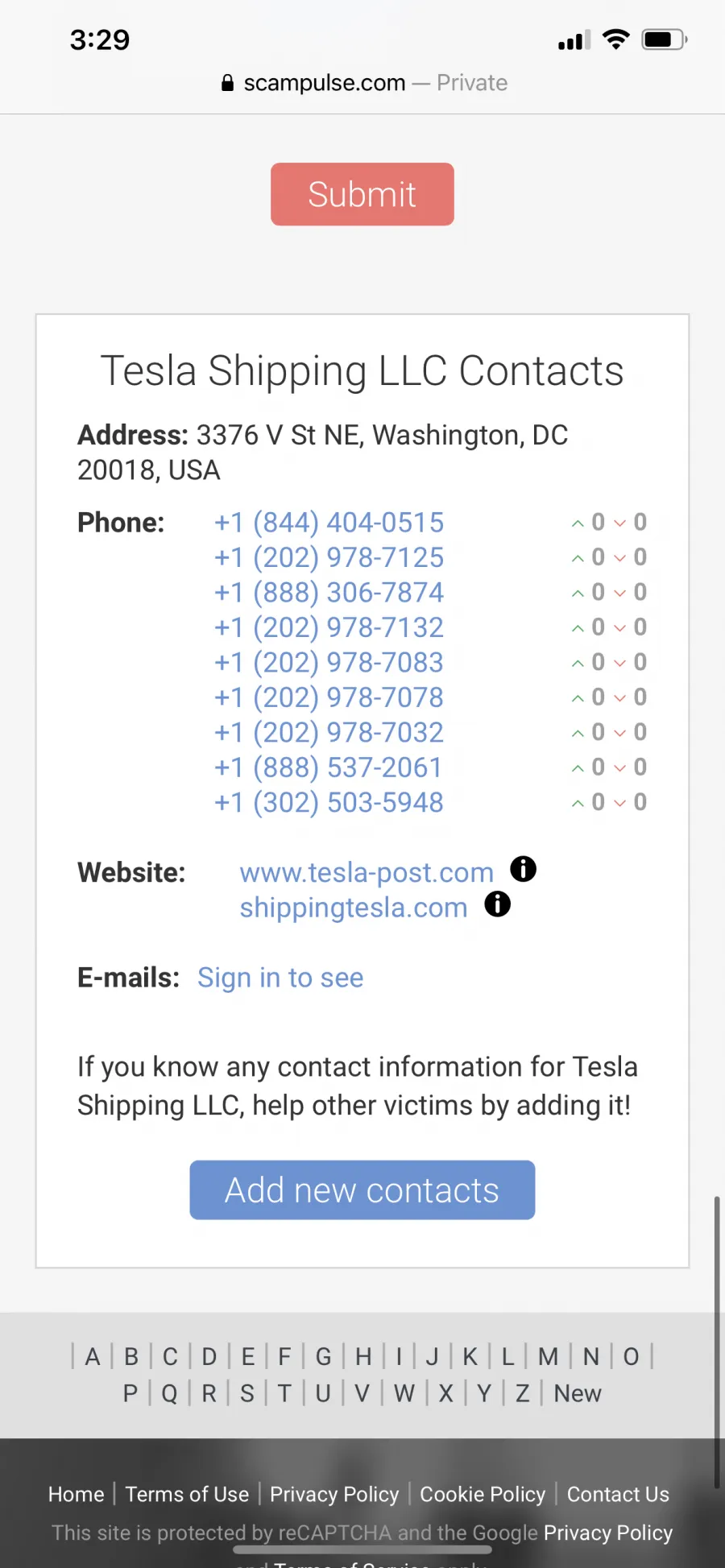Add new contacts for Tesla Shipping LLC
The width and height of the screenshot is (725, 1568).
pos(362,1189)
